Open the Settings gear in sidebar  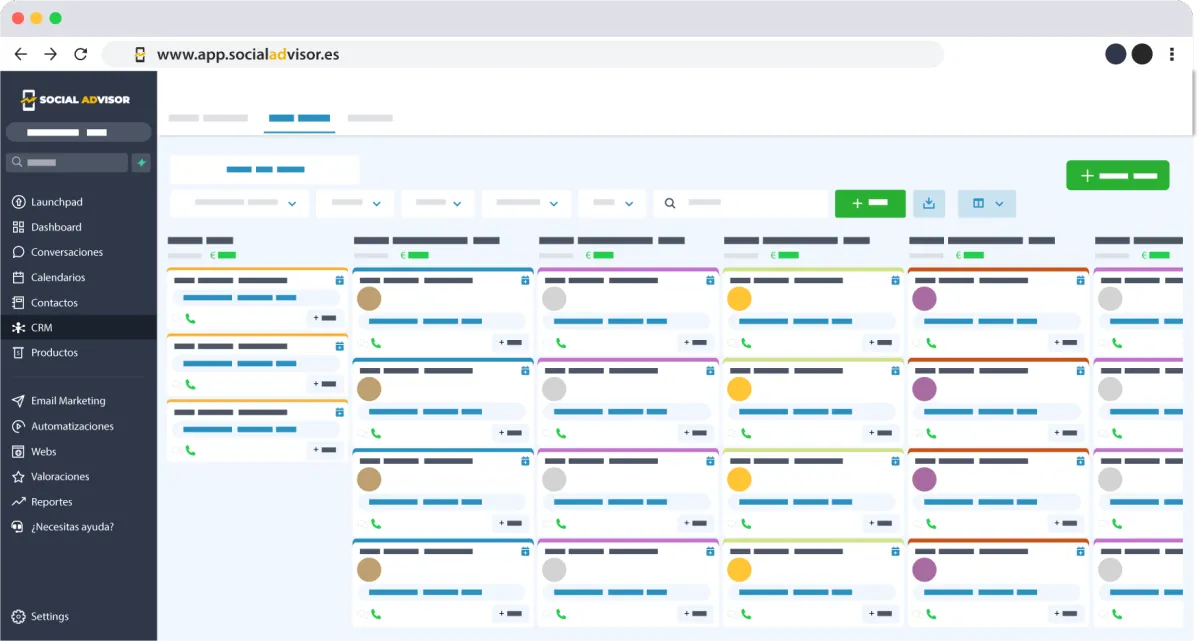point(40,616)
